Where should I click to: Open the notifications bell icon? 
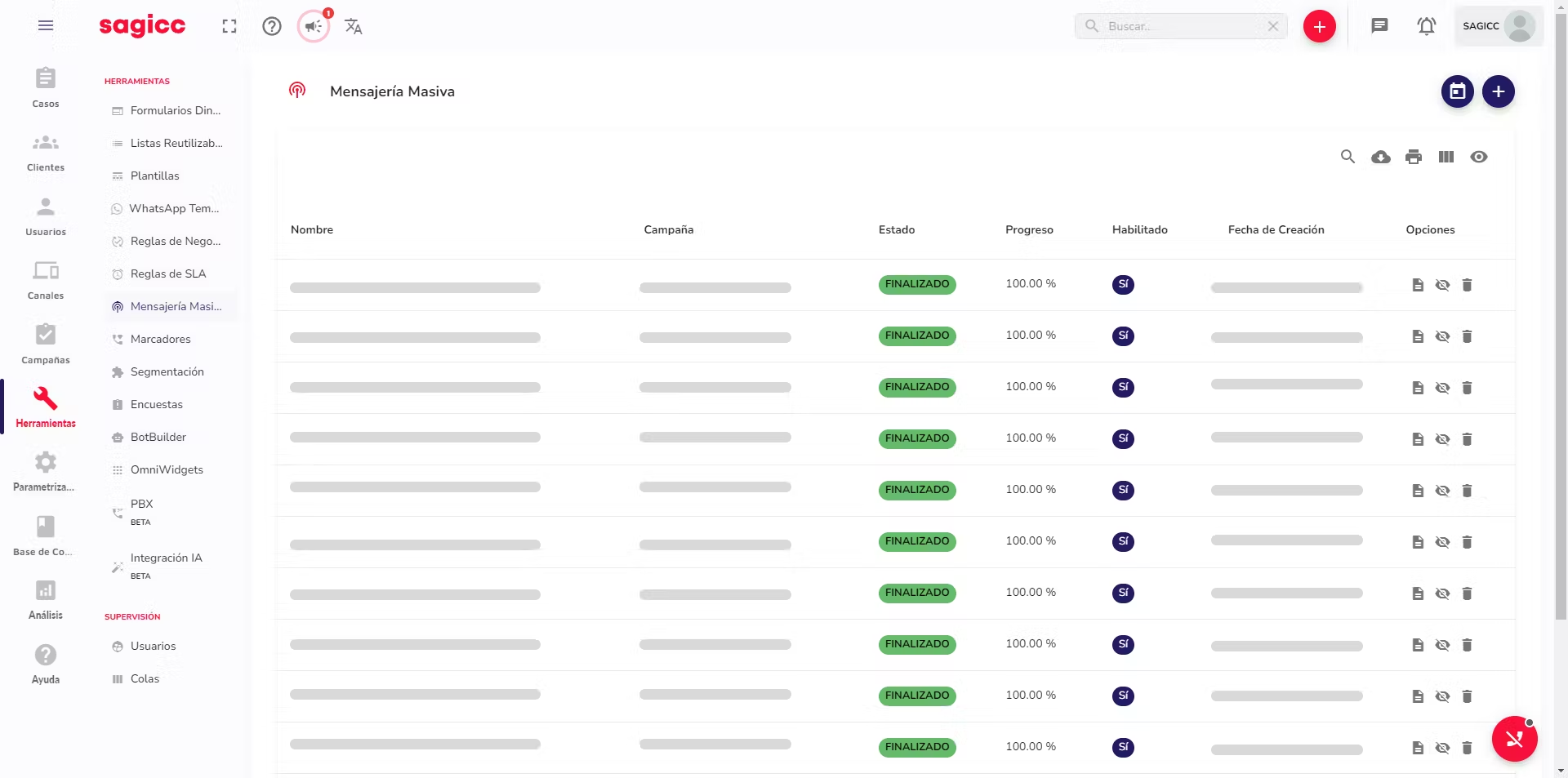[x=1426, y=26]
